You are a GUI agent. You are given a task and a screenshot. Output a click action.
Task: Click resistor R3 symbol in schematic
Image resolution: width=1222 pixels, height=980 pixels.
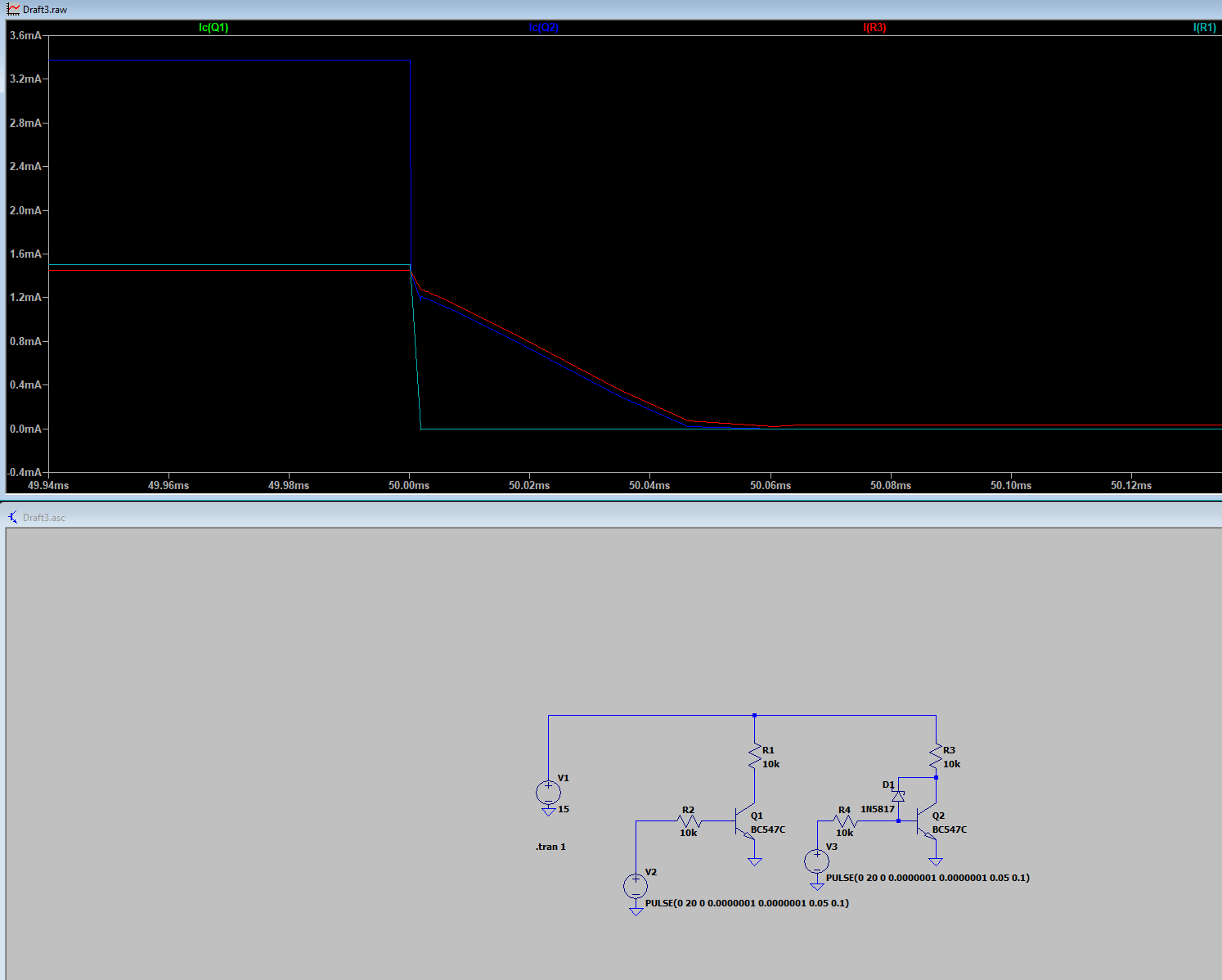[936, 756]
